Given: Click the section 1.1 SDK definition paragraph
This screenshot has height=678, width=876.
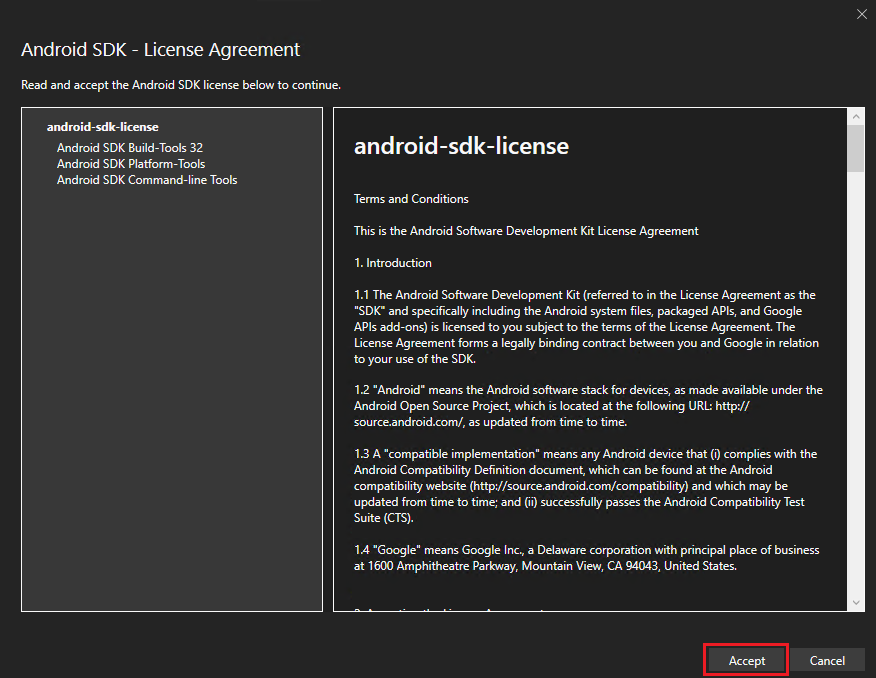Looking at the screenshot, I should 586,327.
